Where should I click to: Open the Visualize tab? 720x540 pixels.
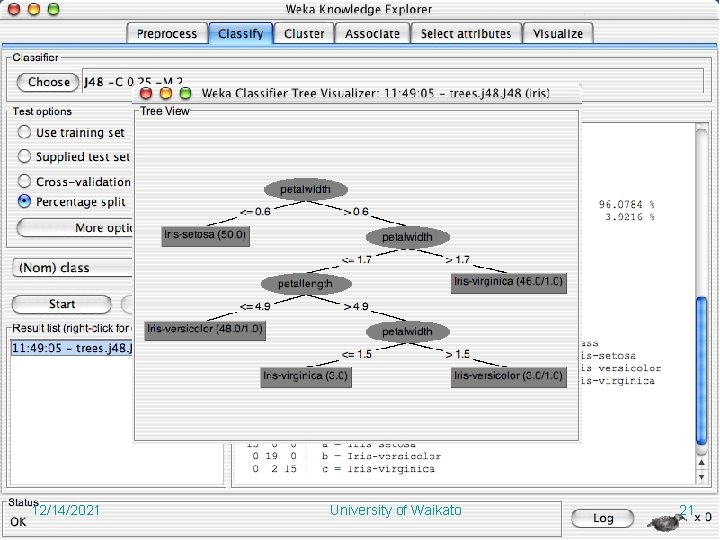click(558, 34)
